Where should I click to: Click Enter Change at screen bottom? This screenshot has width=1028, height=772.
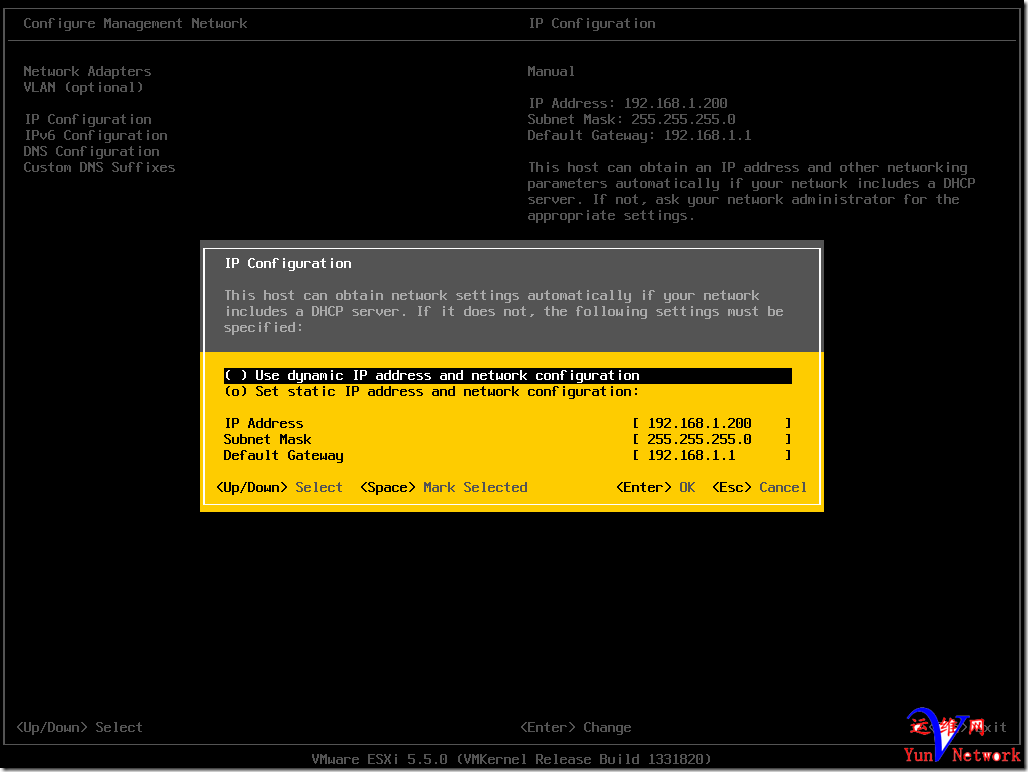576,727
